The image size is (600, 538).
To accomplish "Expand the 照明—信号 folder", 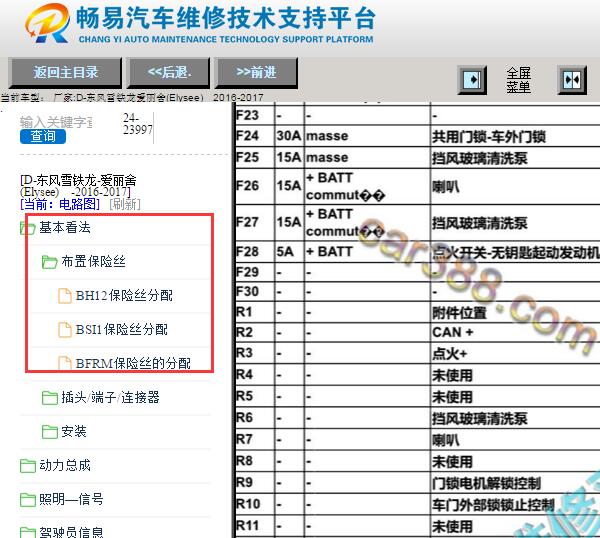I will tap(71, 499).
